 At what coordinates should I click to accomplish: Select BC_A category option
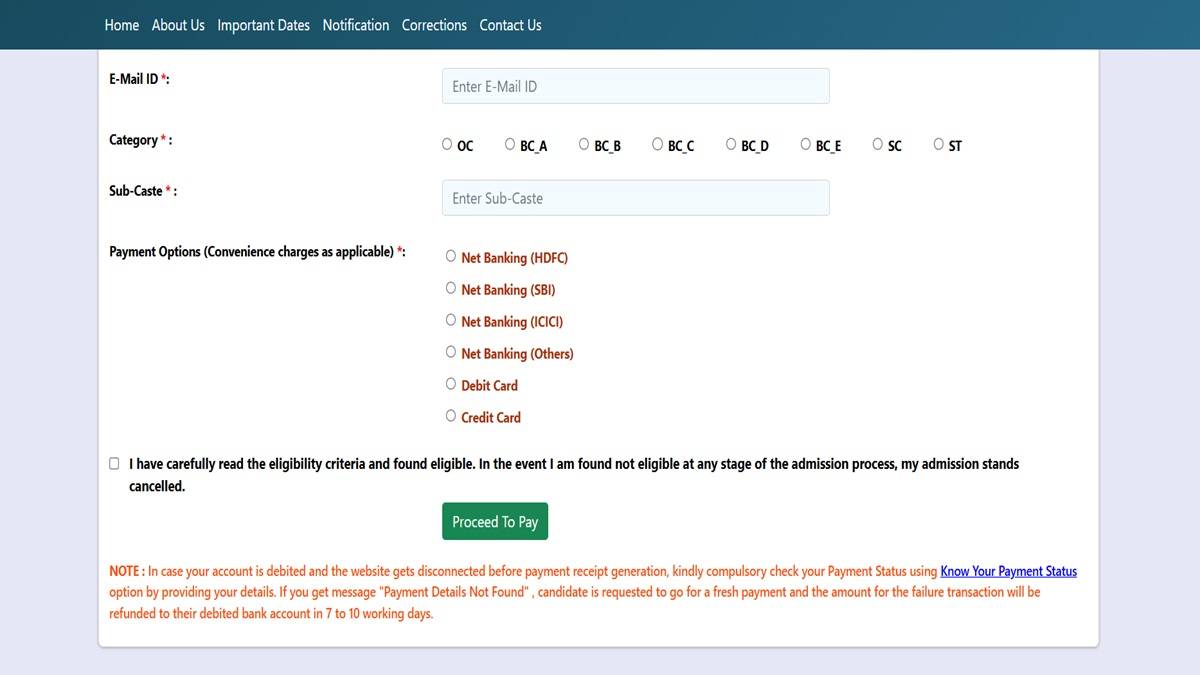pos(510,144)
